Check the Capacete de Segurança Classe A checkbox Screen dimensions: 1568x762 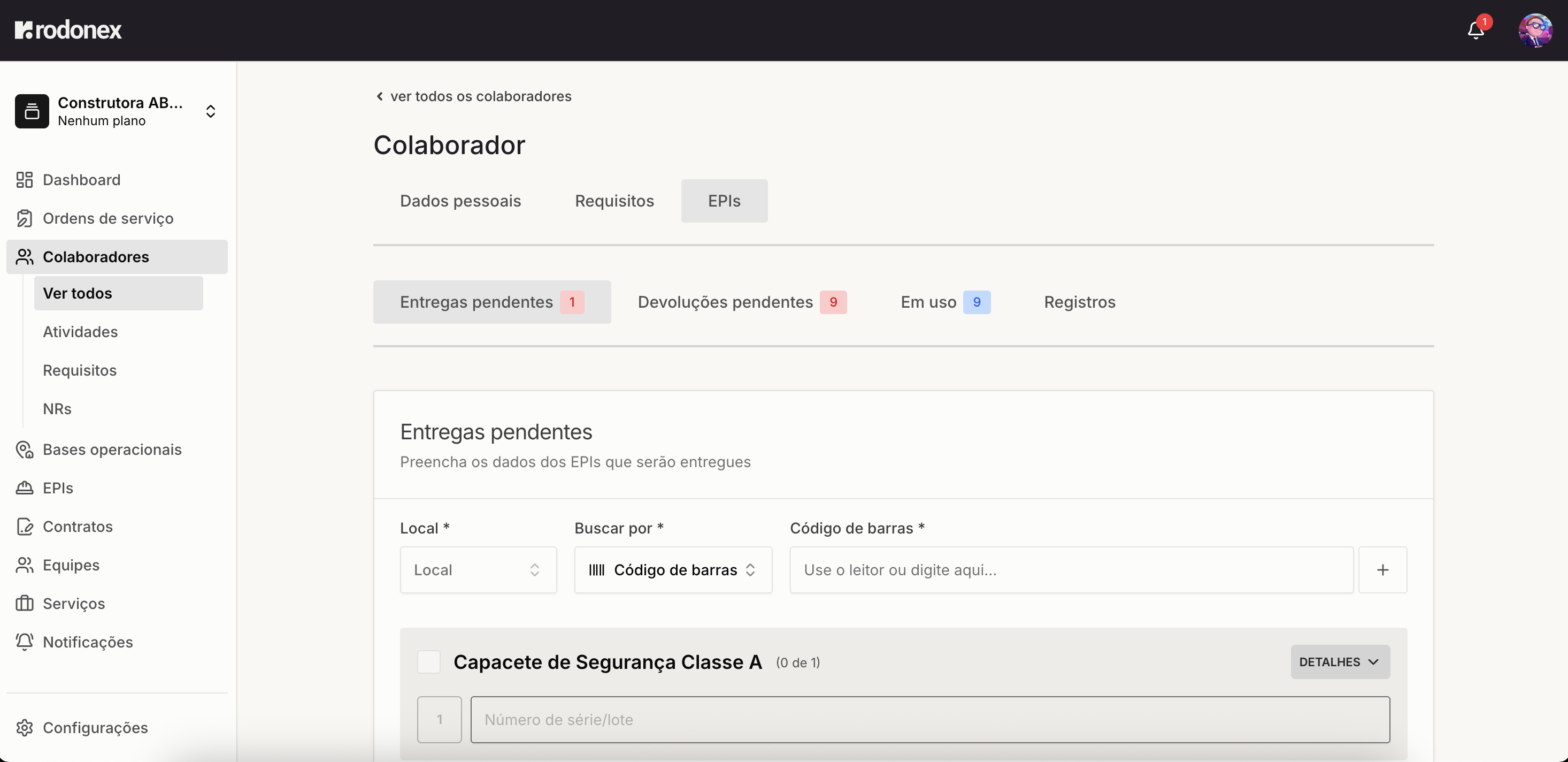click(429, 662)
